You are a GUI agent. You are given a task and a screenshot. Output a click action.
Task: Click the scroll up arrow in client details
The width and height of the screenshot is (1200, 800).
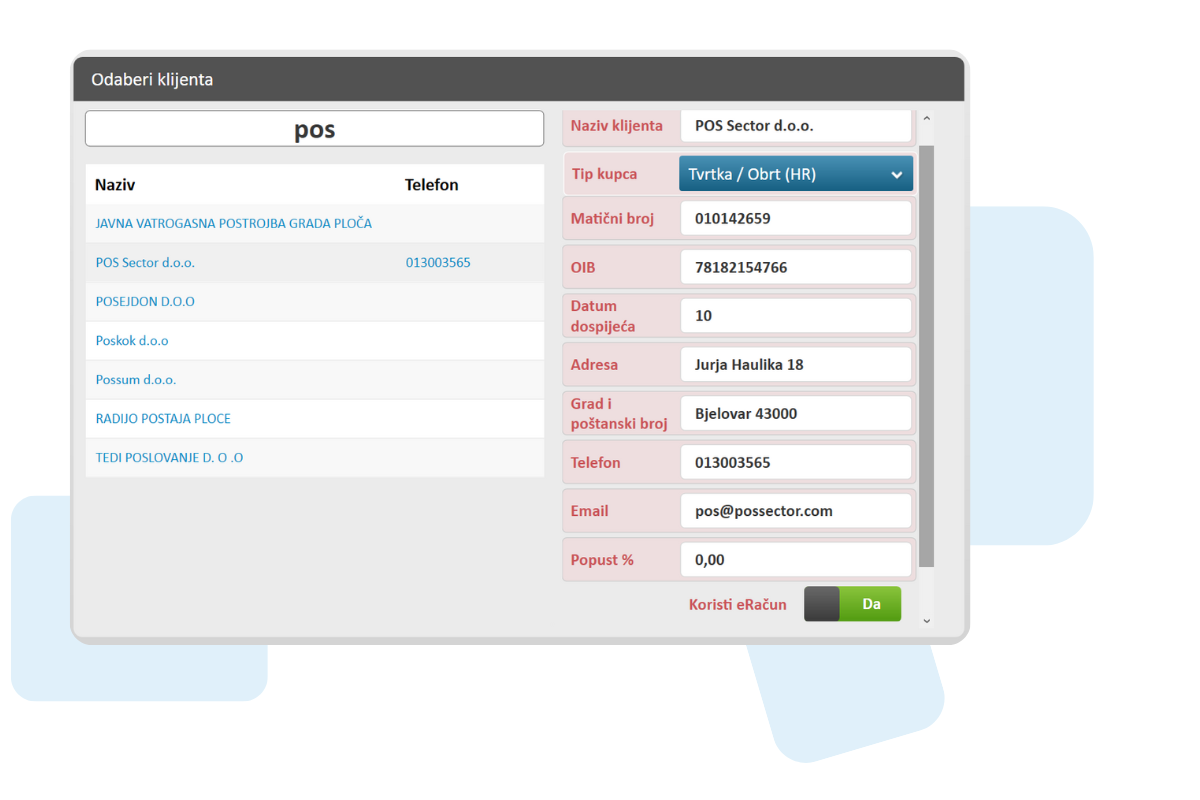pyautogui.click(x=926, y=120)
